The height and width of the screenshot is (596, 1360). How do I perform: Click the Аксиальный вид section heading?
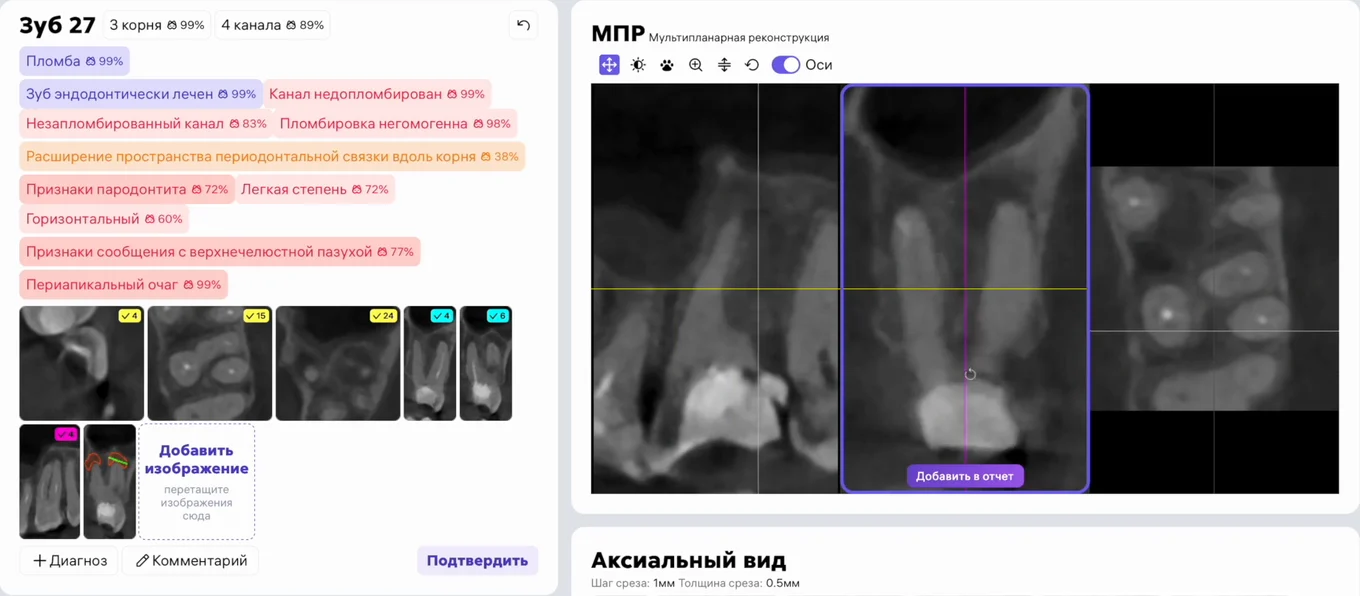click(x=689, y=560)
